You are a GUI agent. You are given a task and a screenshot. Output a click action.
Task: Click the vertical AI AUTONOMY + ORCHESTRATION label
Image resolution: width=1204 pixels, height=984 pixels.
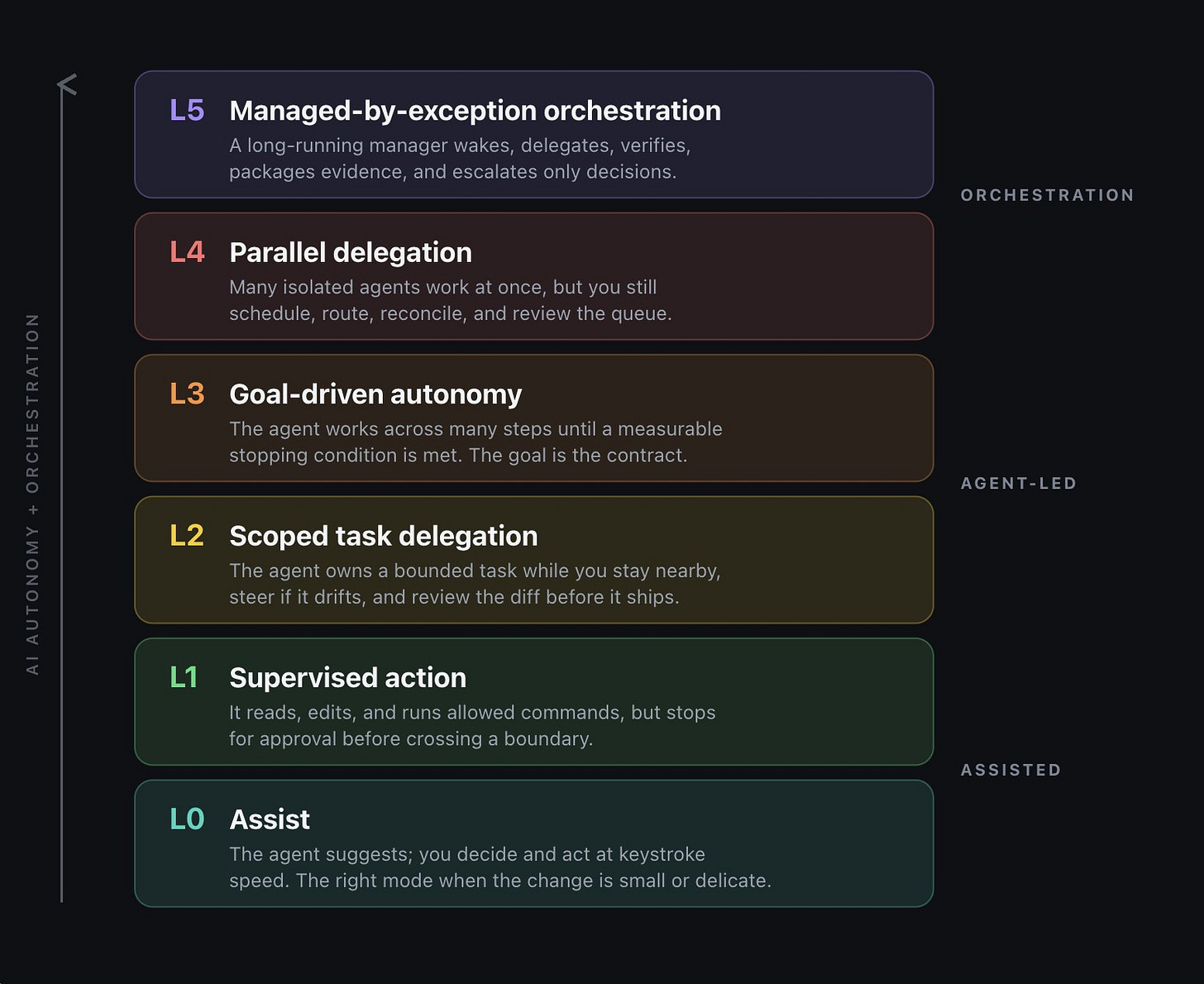point(32,494)
